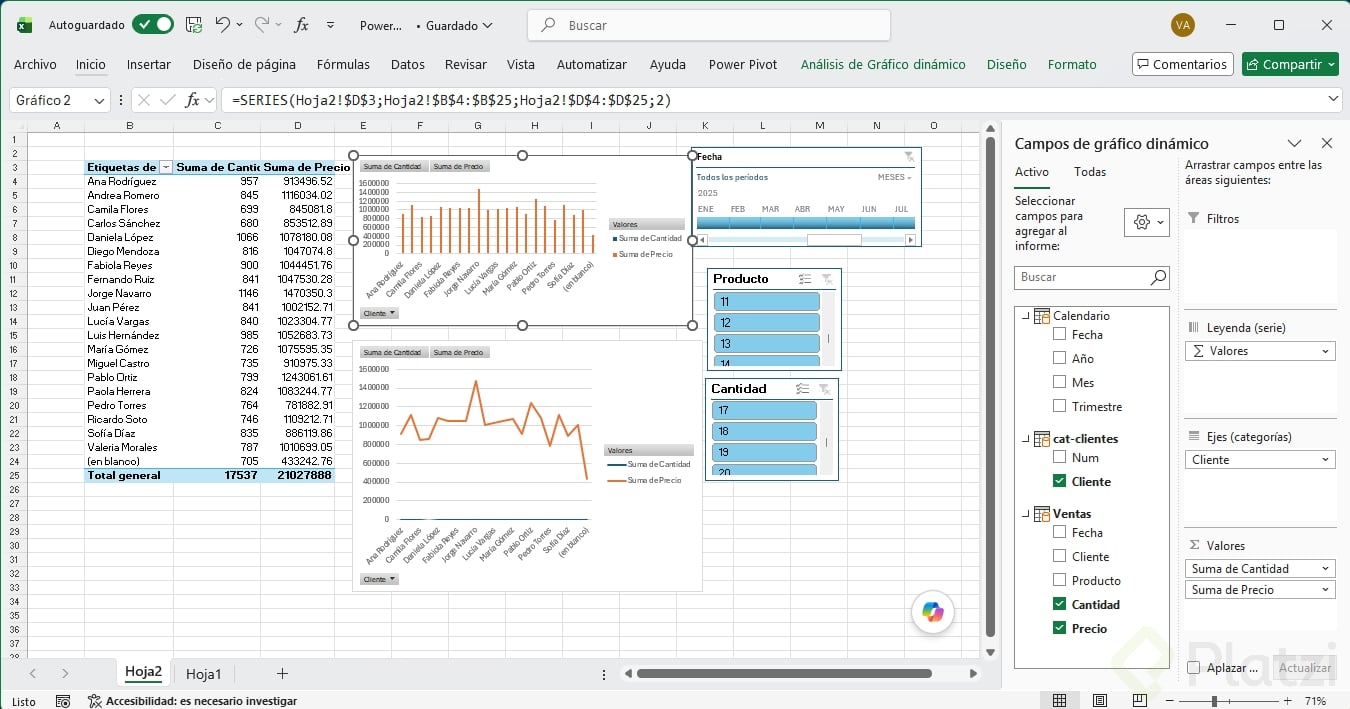Click the Undo arrow icon
This screenshot has width=1350, height=709.
point(223,25)
